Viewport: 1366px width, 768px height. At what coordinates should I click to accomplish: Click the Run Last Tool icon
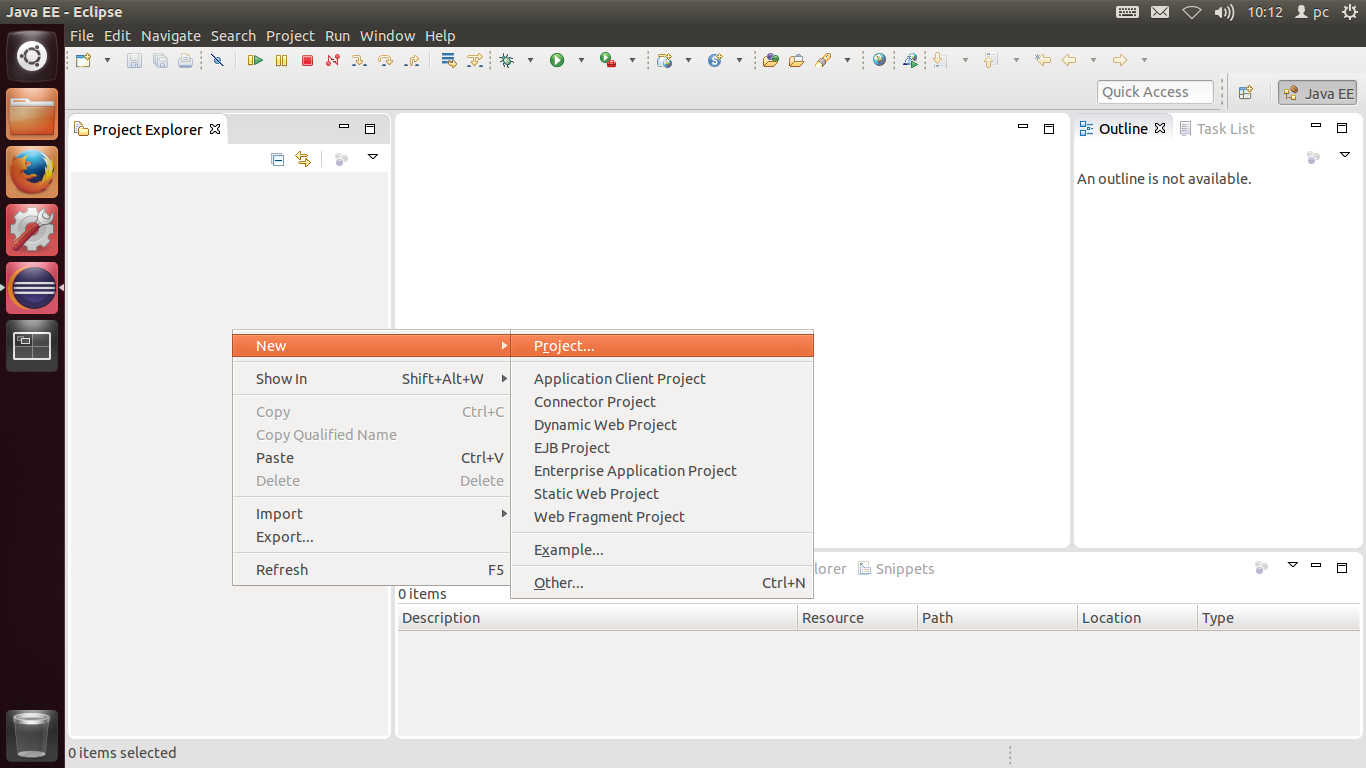click(x=608, y=60)
